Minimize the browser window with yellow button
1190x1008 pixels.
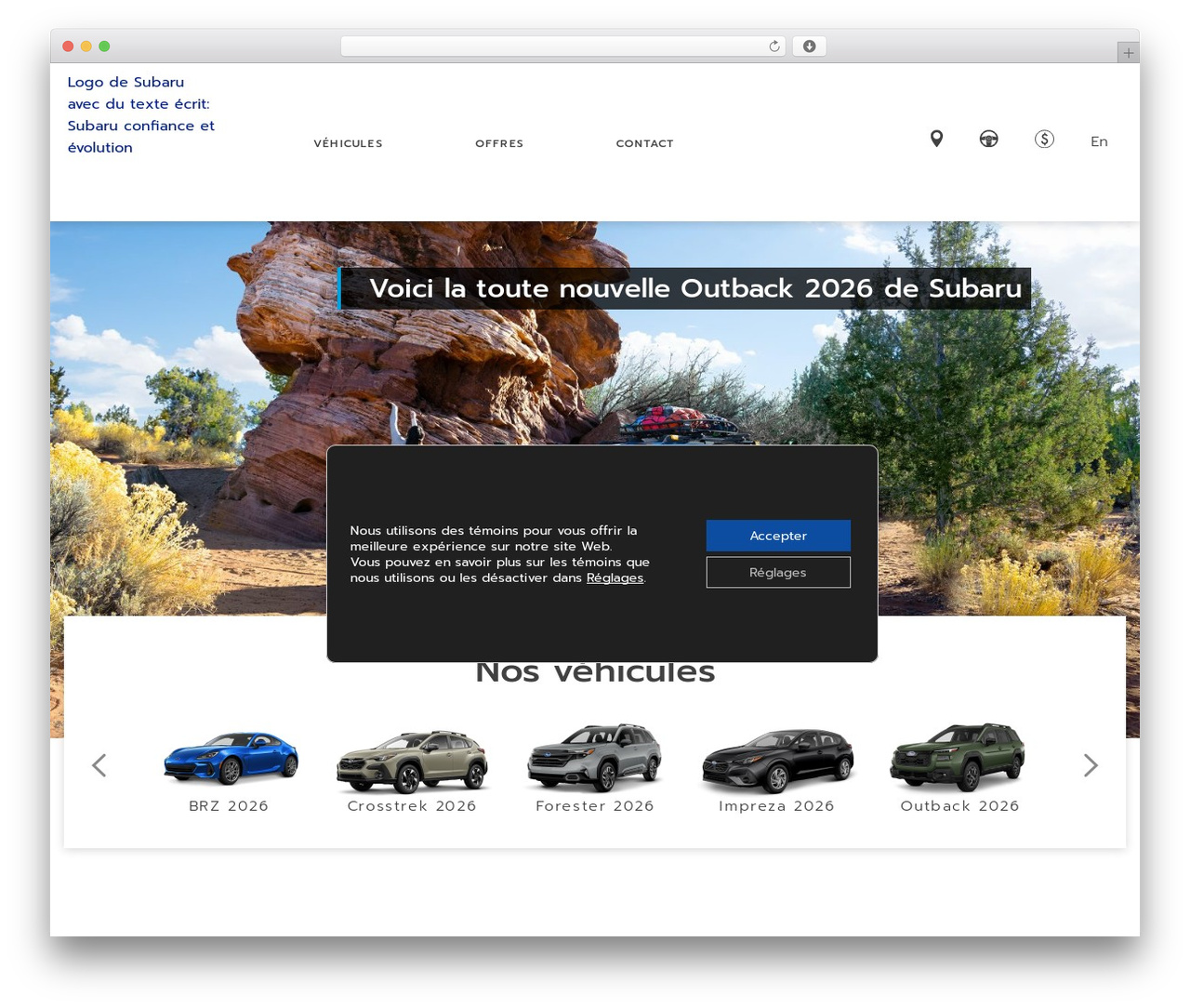tap(86, 46)
